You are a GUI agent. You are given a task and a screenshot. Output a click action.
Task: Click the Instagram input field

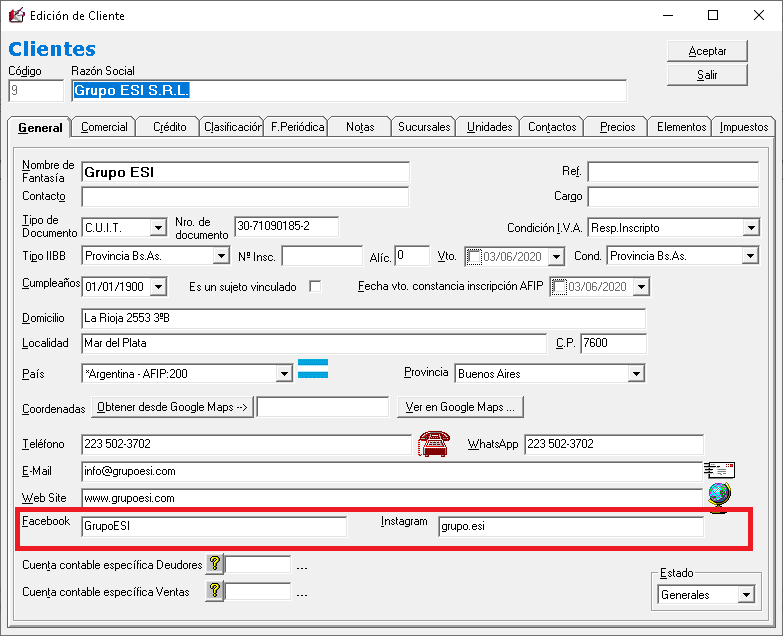570,527
